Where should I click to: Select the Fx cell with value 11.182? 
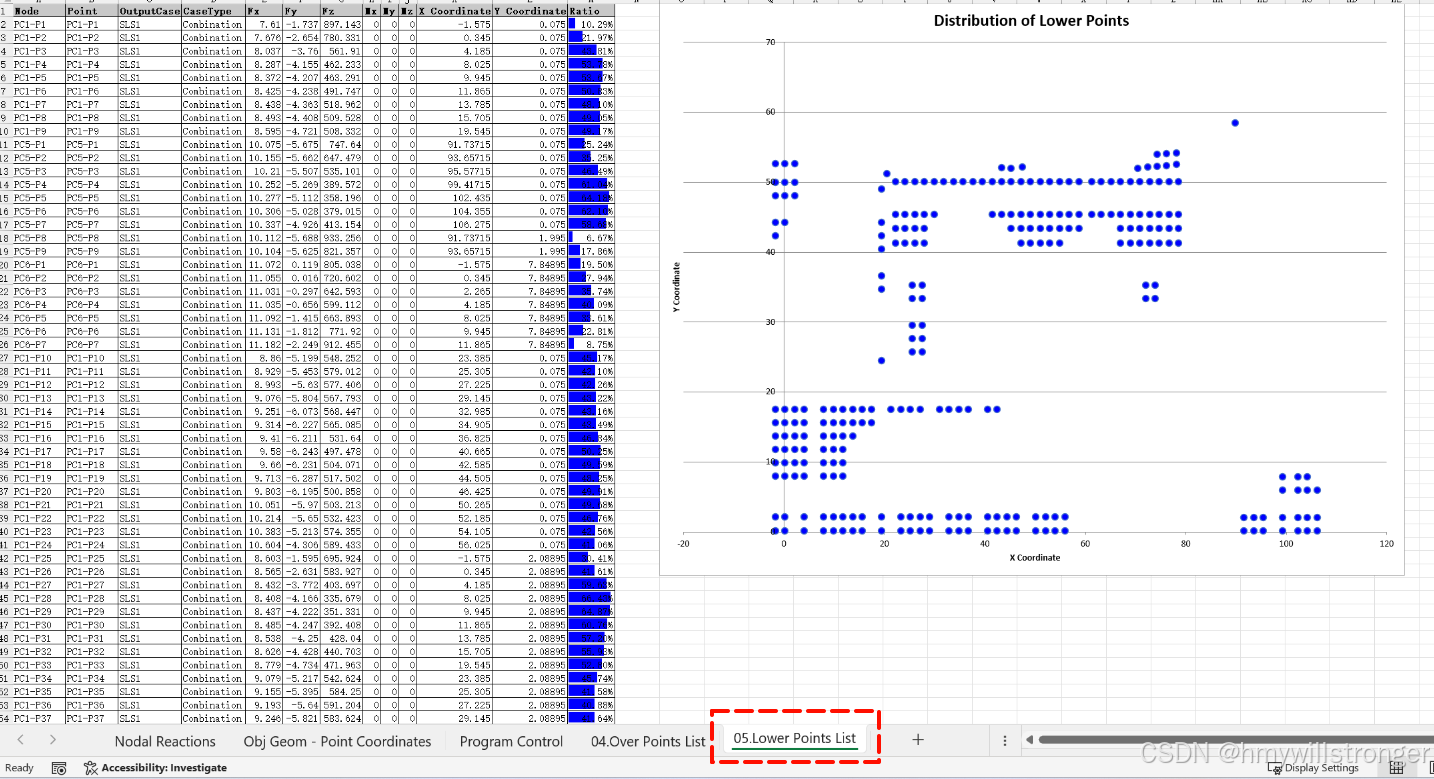pyautogui.click(x=263, y=344)
